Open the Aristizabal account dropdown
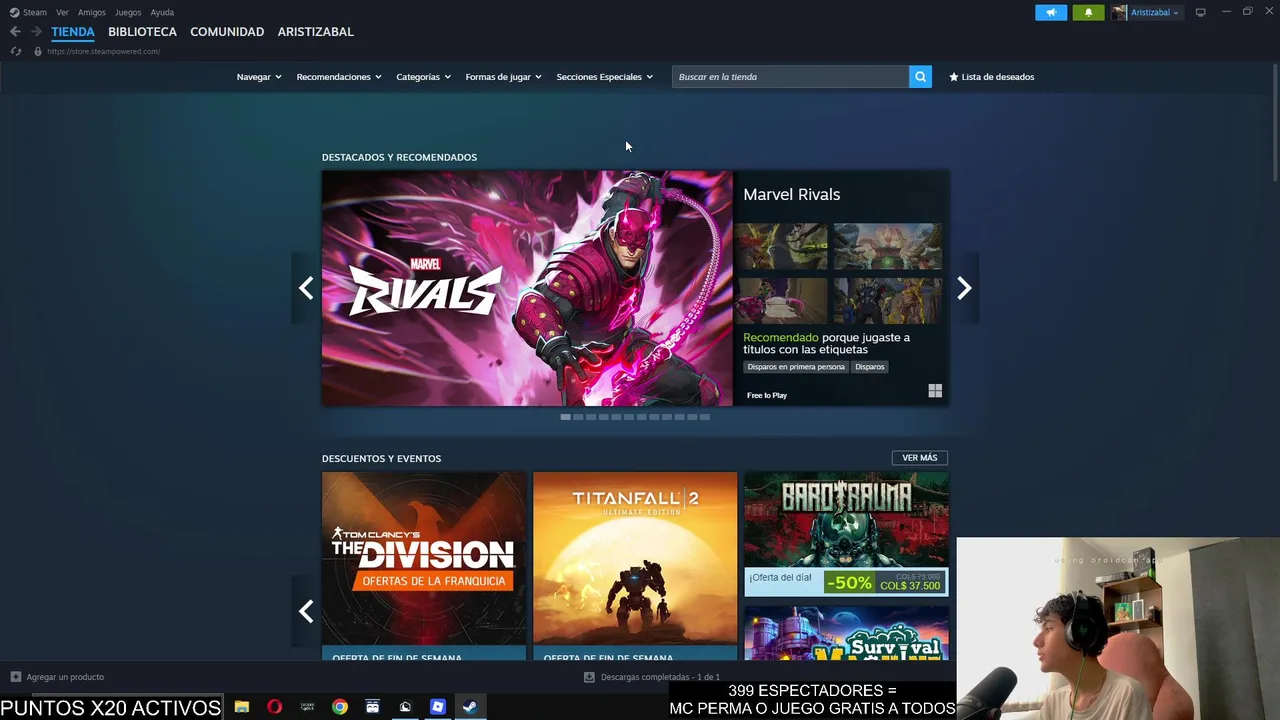Screen dimensions: 1280x720 point(1154,12)
